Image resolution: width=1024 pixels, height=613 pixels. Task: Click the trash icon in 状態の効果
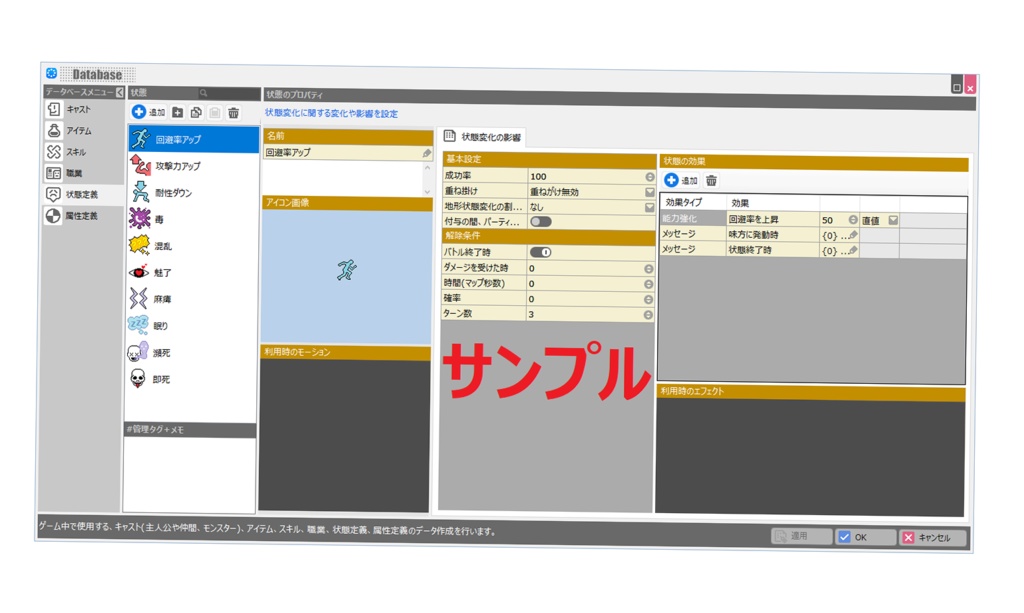[711, 180]
